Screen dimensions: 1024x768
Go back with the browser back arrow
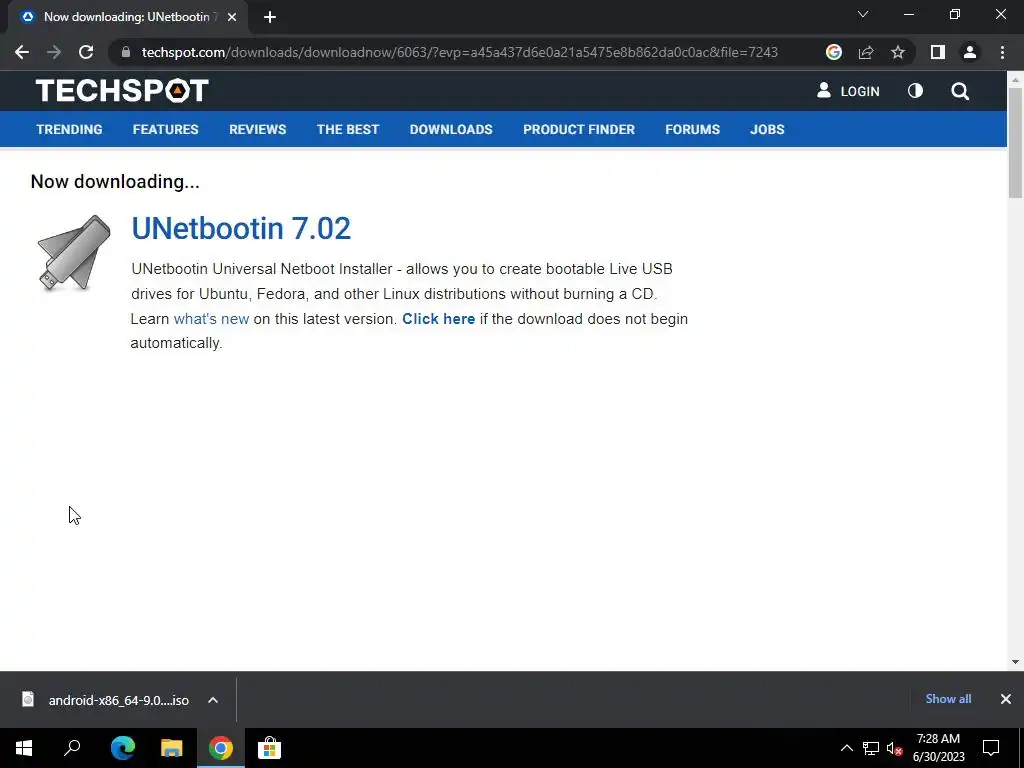[x=22, y=52]
